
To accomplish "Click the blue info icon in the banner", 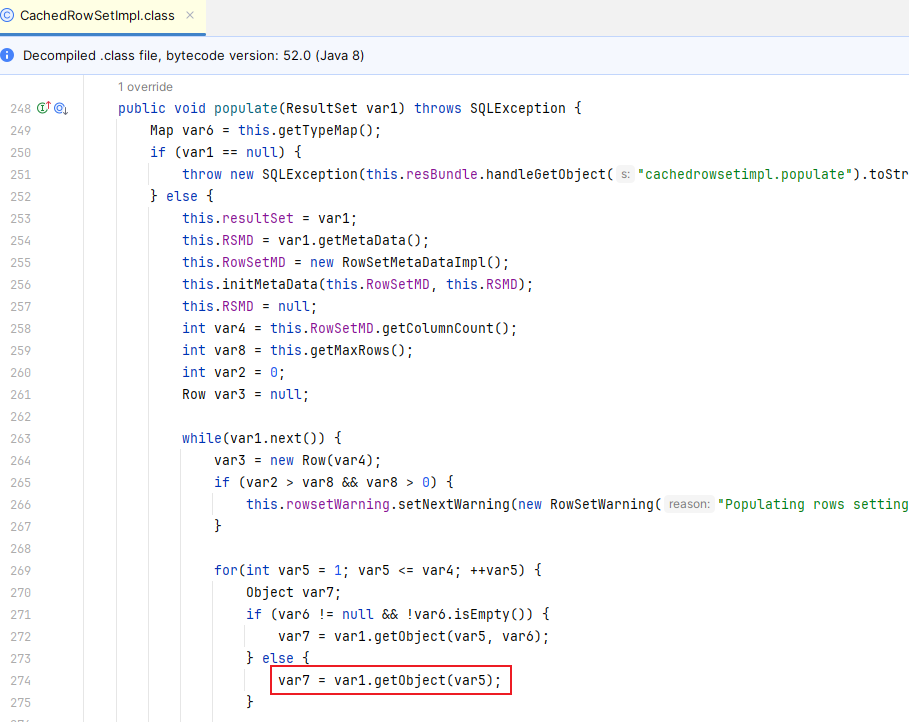I will coord(7,56).
